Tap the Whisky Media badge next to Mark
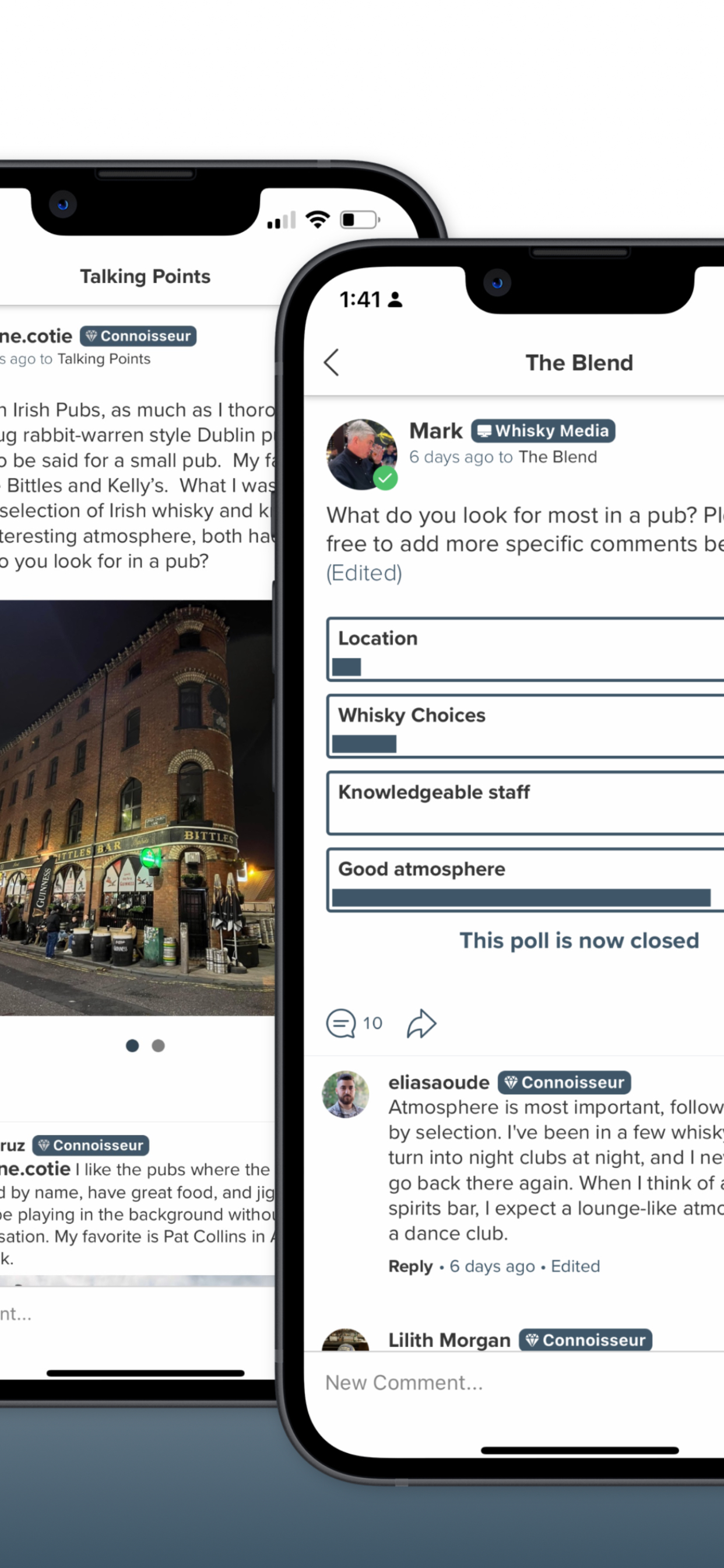The image size is (724, 1568). coord(543,431)
